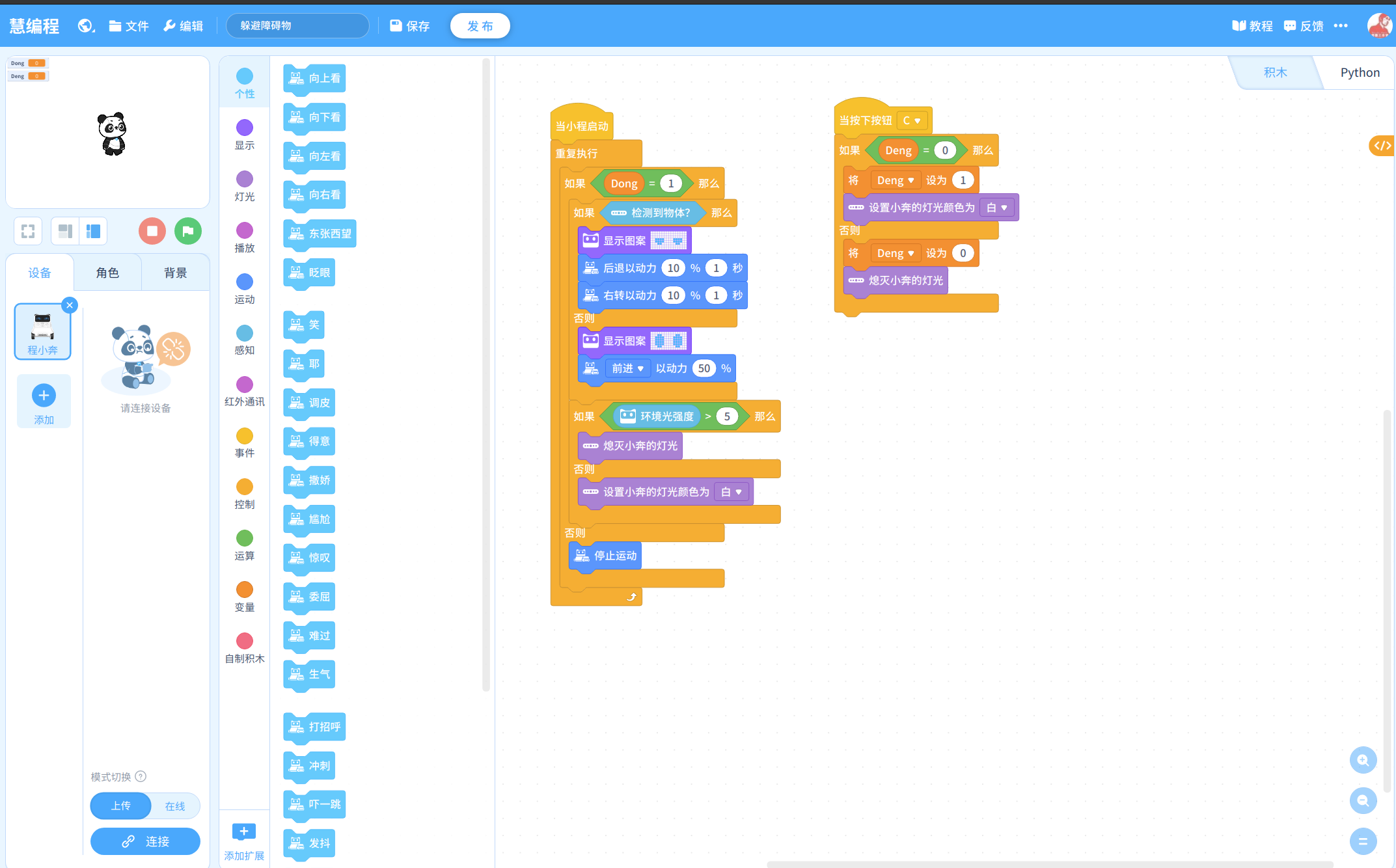Click the 发布 publish button

(x=480, y=26)
